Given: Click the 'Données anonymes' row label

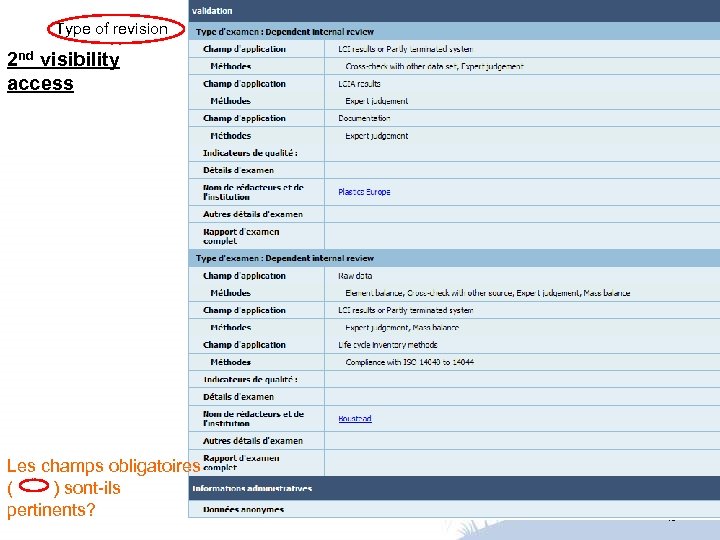Looking at the screenshot, I should pyautogui.click(x=243, y=509).
